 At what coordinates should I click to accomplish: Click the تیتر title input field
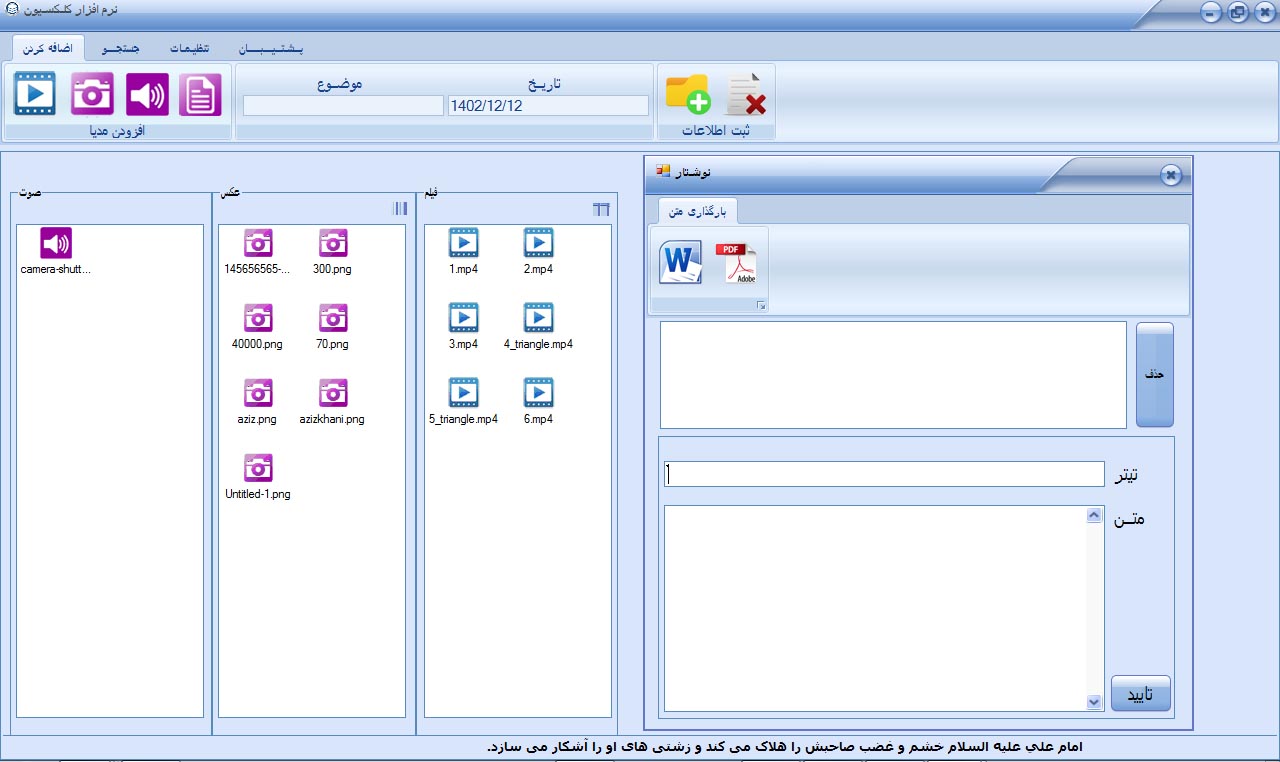point(884,474)
